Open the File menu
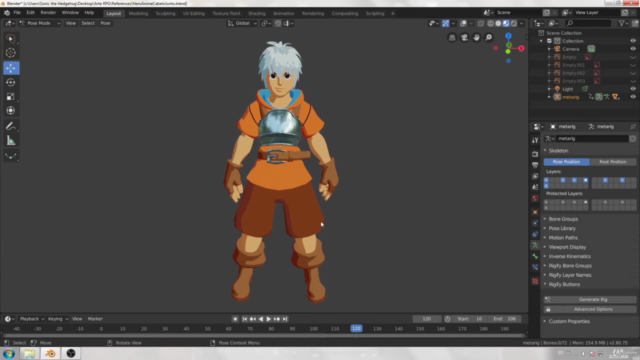This screenshot has height=360, width=640. (17, 13)
